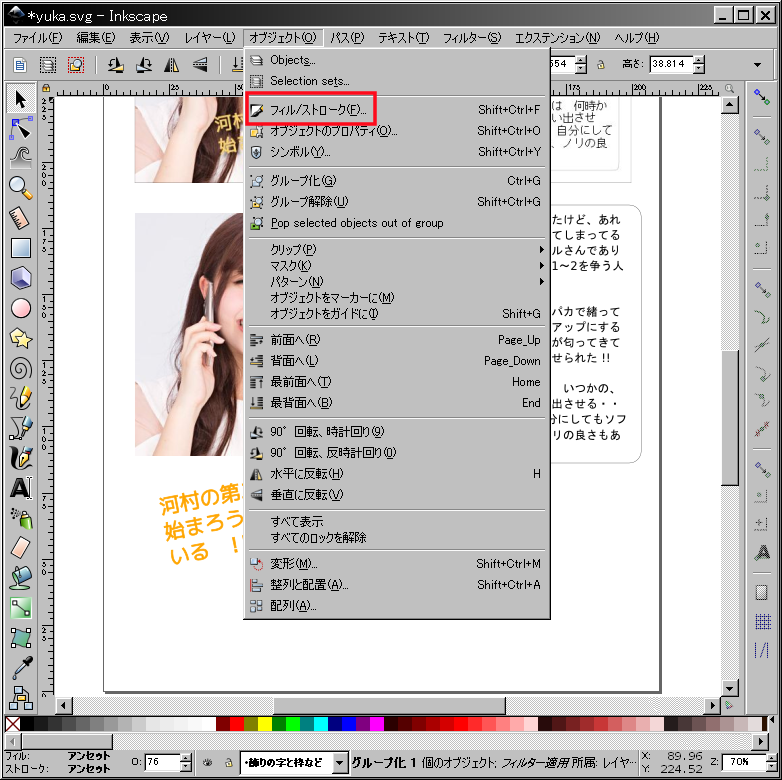Select the Paint bucket fill tool

tap(20, 578)
